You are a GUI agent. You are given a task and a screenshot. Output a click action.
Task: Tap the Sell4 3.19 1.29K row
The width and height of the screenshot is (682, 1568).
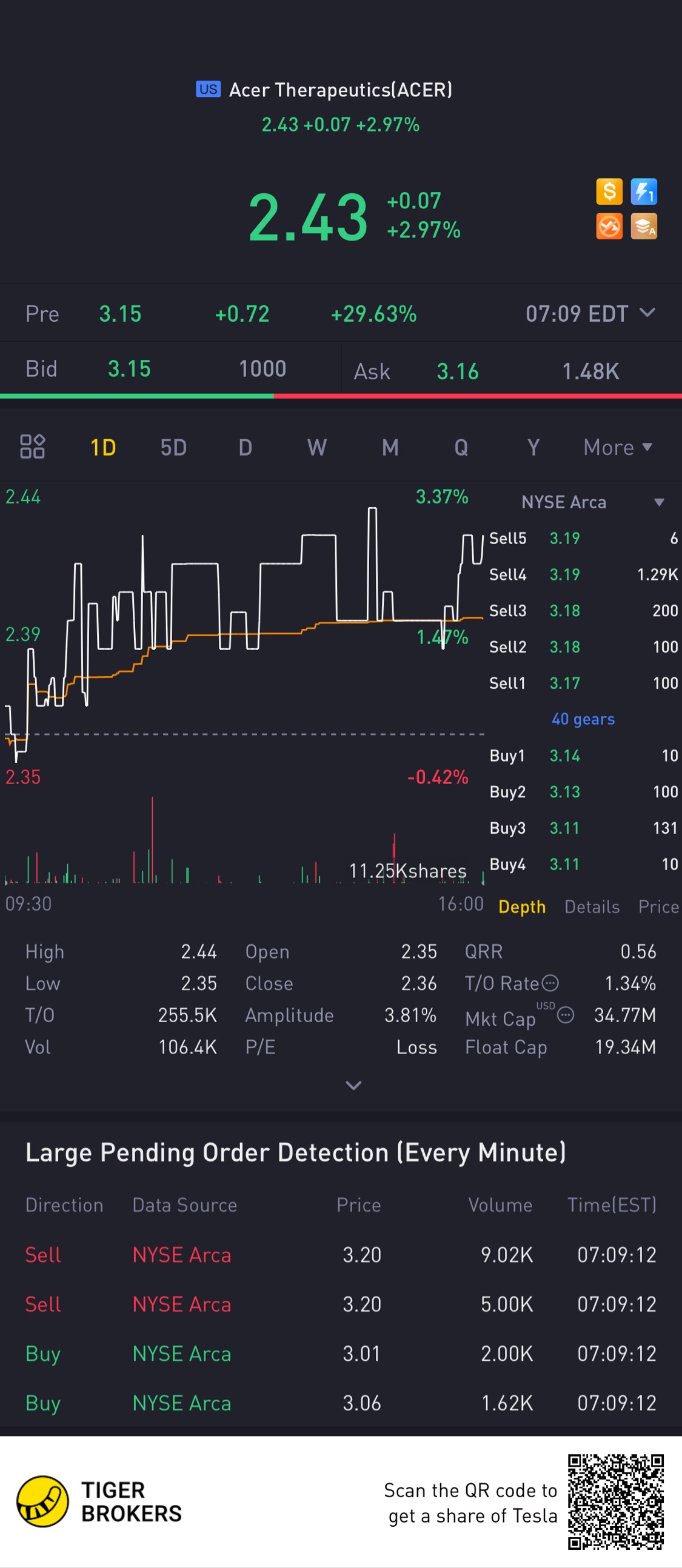(x=583, y=574)
